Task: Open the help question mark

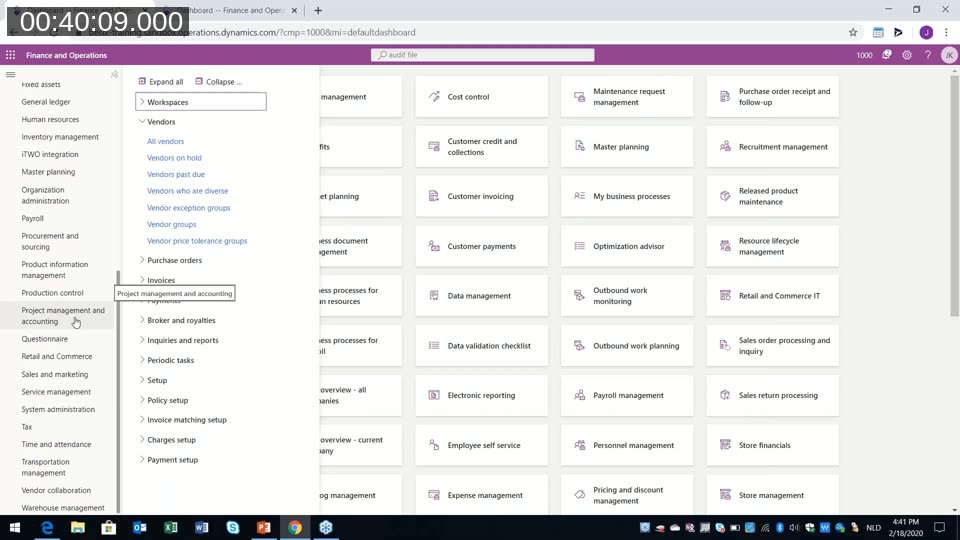Action: coord(928,55)
